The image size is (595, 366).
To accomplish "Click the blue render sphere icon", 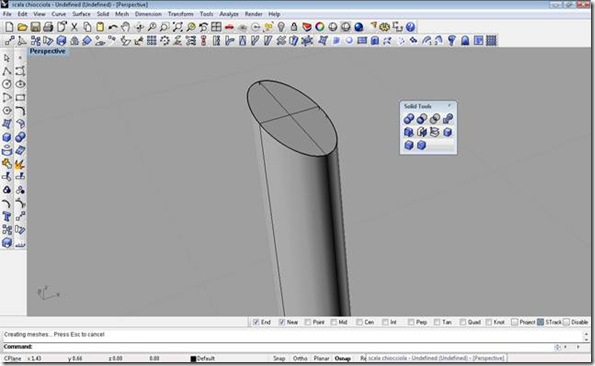I will click(359, 27).
